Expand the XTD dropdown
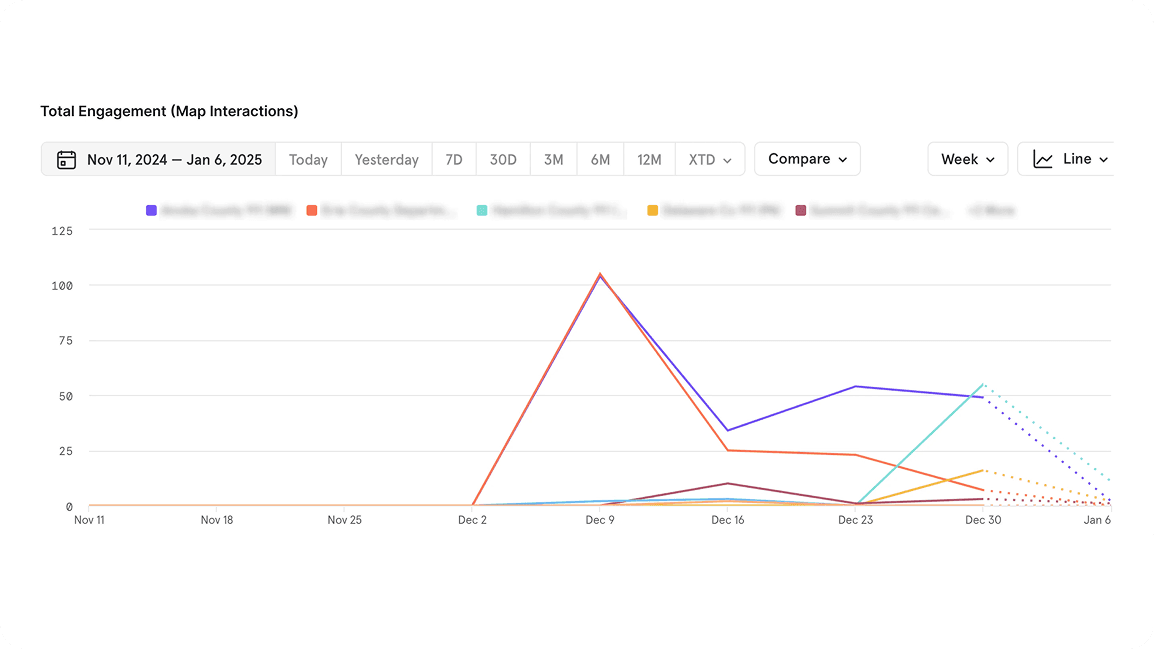The image size is (1154, 649). (x=709, y=160)
